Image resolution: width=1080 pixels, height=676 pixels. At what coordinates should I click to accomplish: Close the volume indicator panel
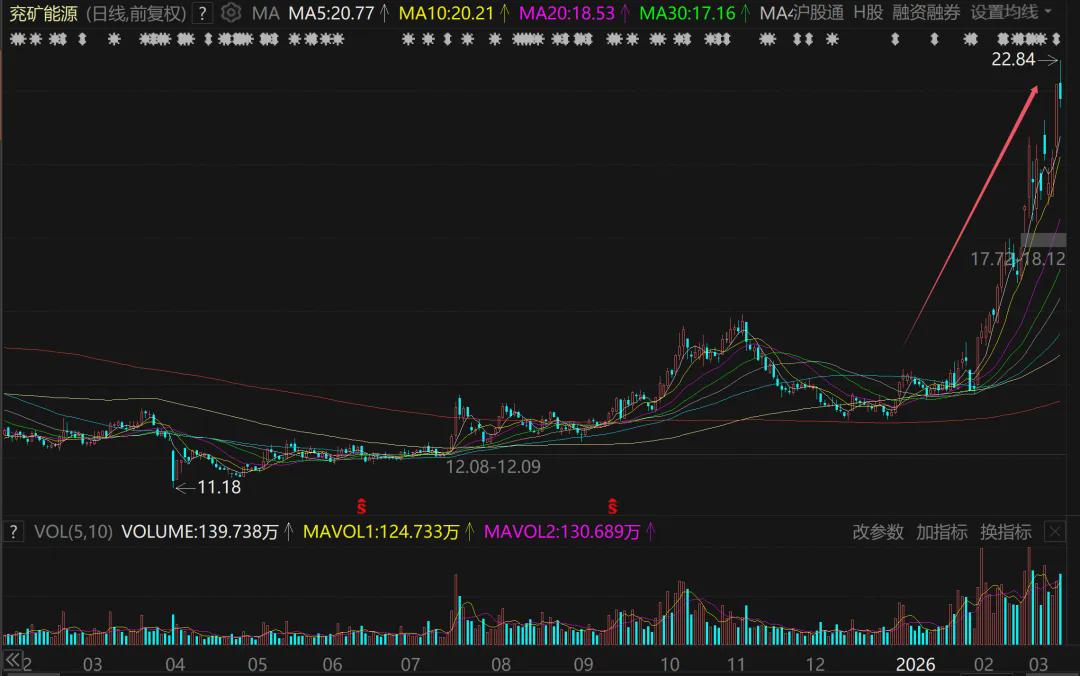click(x=1053, y=532)
